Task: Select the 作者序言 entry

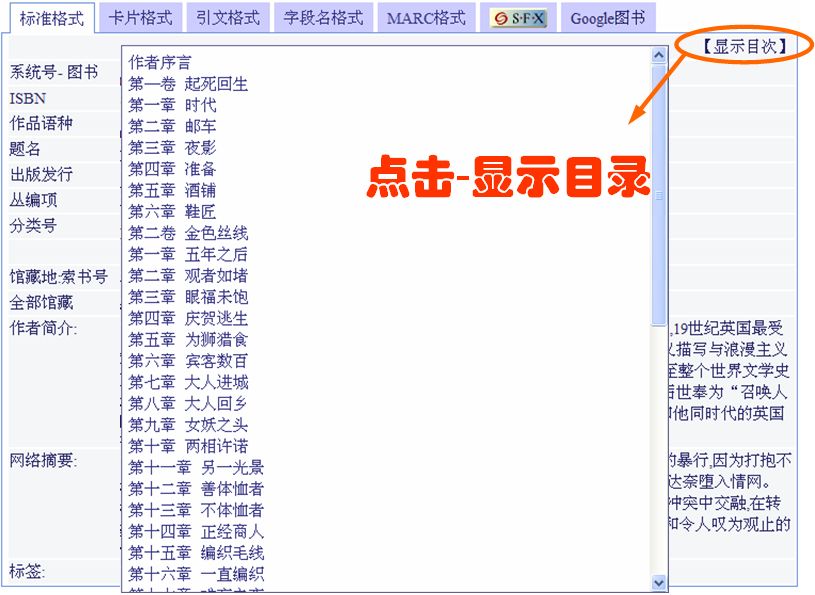Action: tap(160, 62)
